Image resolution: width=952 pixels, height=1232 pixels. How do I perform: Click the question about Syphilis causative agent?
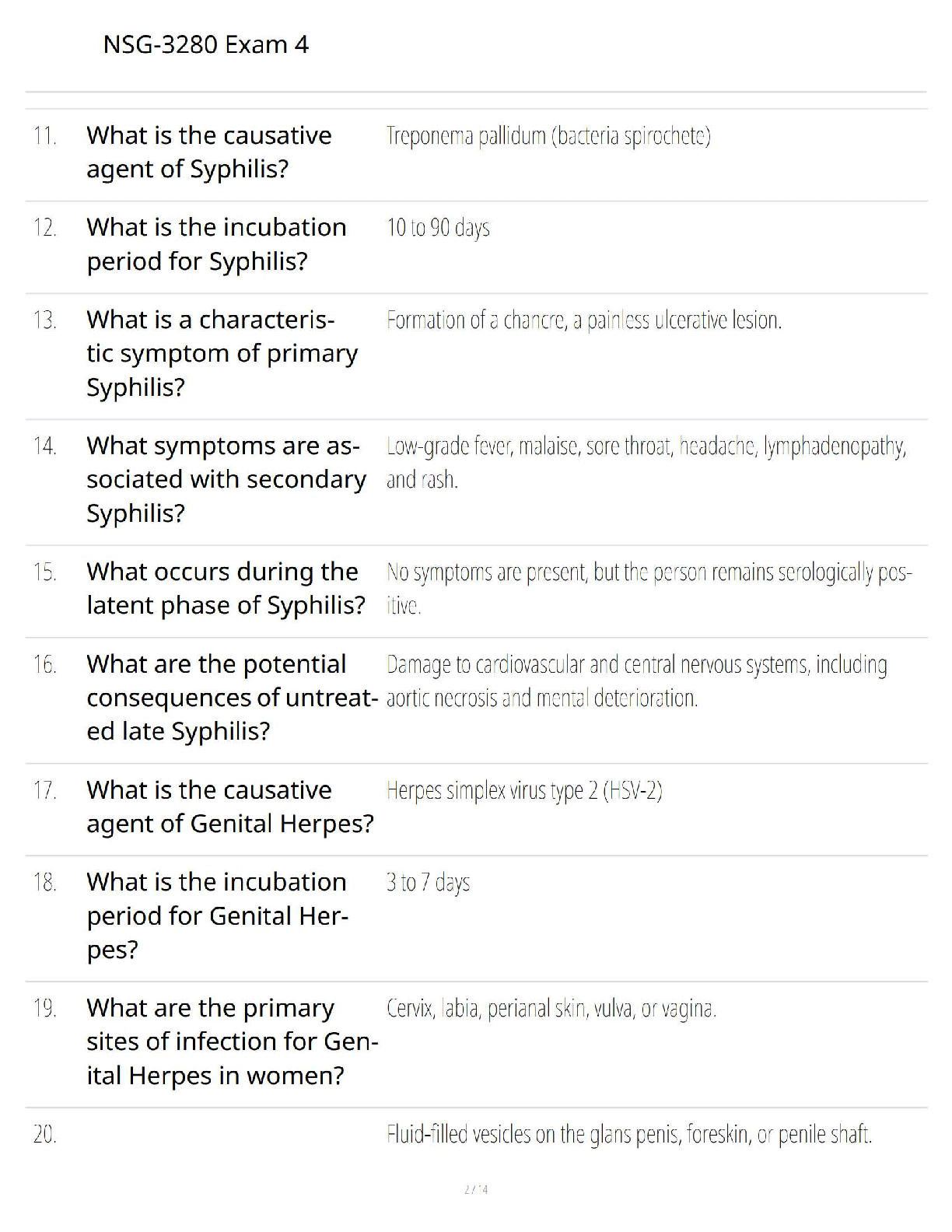coord(209,152)
